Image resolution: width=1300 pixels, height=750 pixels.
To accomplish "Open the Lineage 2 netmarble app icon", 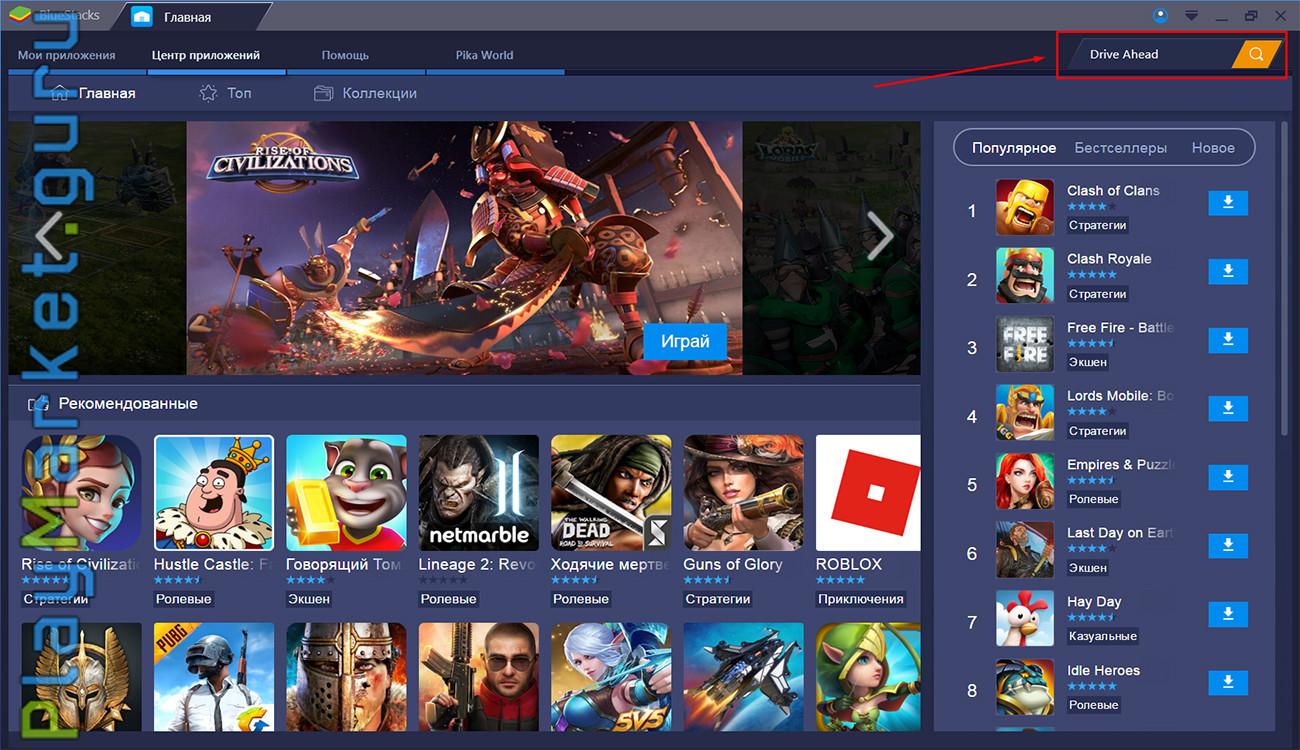I will (x=479, y=493).
